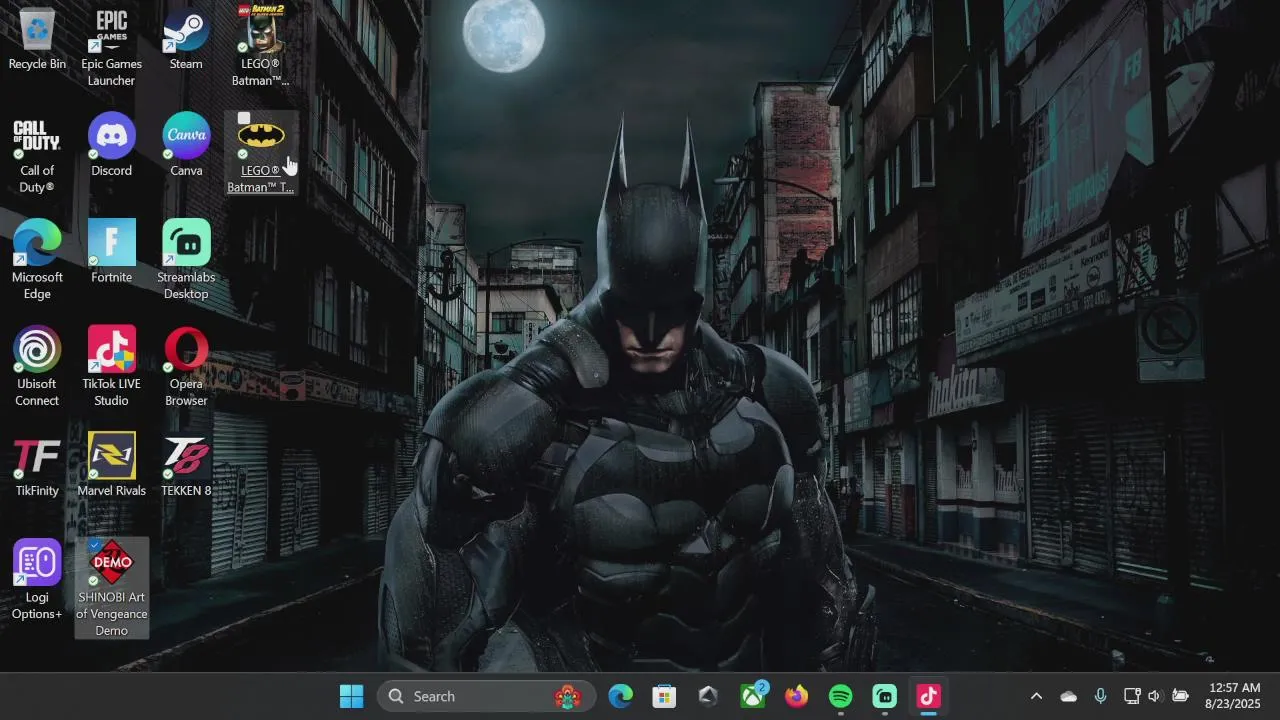
Task: Select the Discord desktop icon
Action: coord(111,146)
